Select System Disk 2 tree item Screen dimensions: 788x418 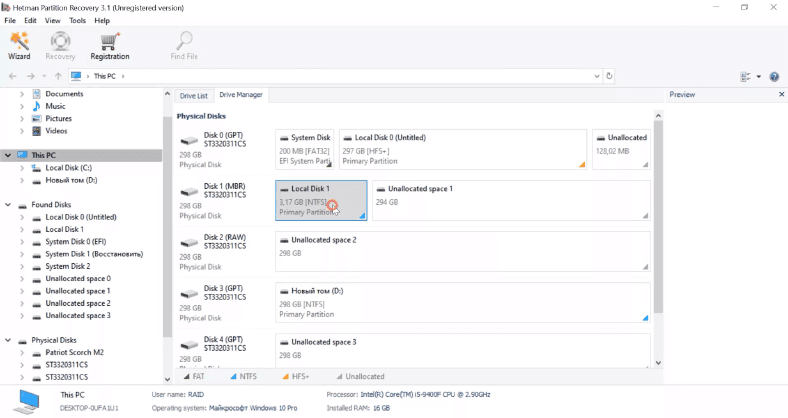(67, 266)
